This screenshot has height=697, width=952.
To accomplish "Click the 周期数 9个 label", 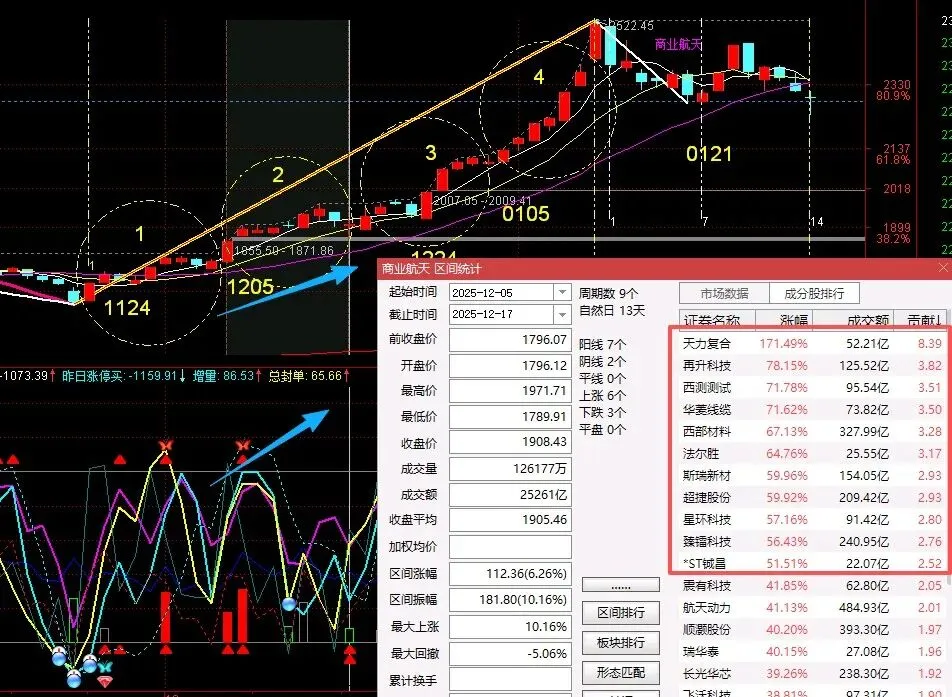I will (x=608, y=294).
